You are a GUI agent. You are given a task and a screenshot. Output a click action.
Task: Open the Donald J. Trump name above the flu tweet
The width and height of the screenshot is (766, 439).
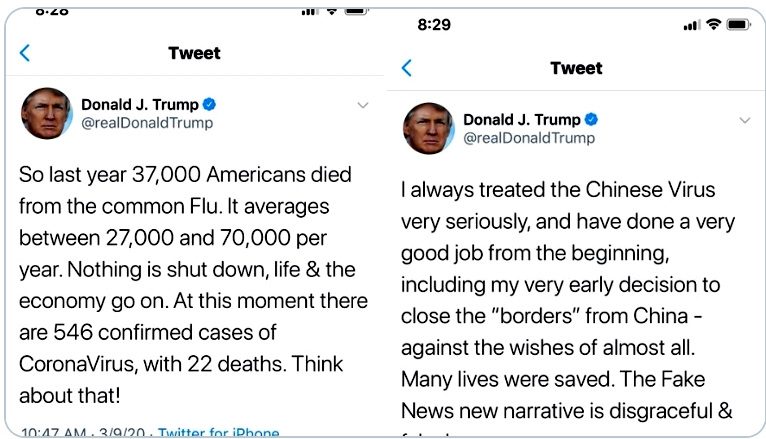click(x=140, y=104)
